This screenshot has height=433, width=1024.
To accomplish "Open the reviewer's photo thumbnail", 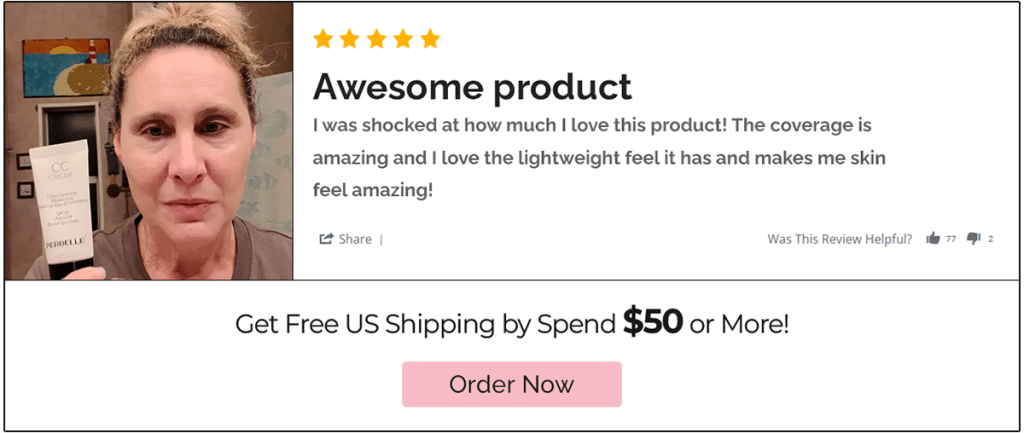I will pos(150,140).
